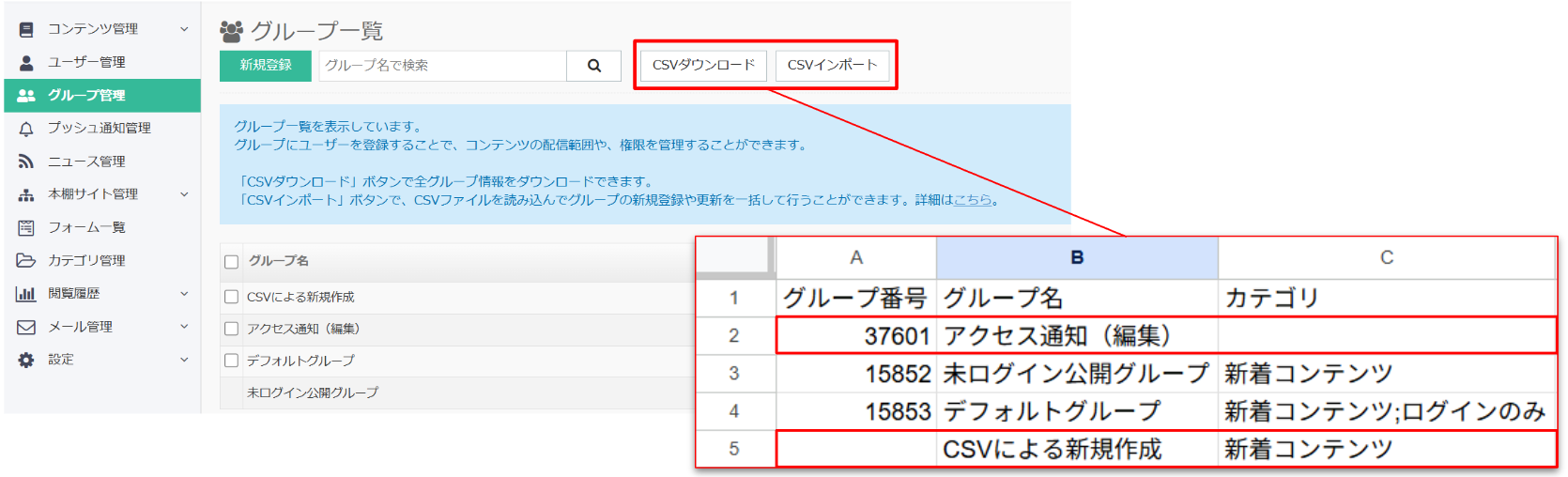Click the form list icon
1568x477 pixels.
(x=26, y=227)
